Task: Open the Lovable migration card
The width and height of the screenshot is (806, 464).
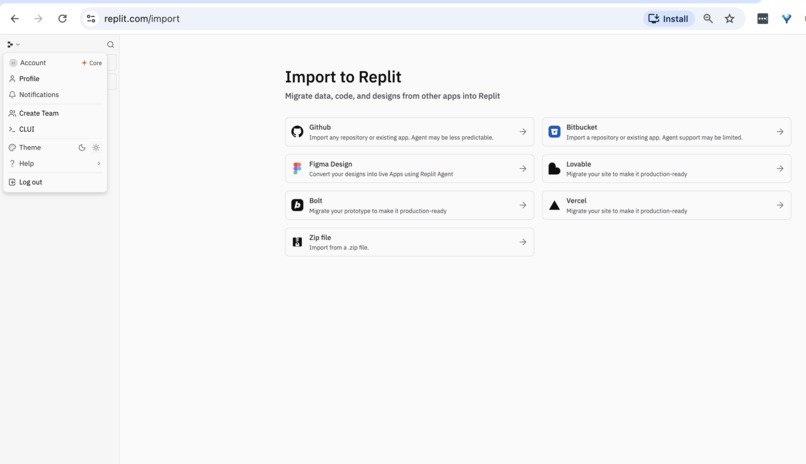Action: pos(667,169)
